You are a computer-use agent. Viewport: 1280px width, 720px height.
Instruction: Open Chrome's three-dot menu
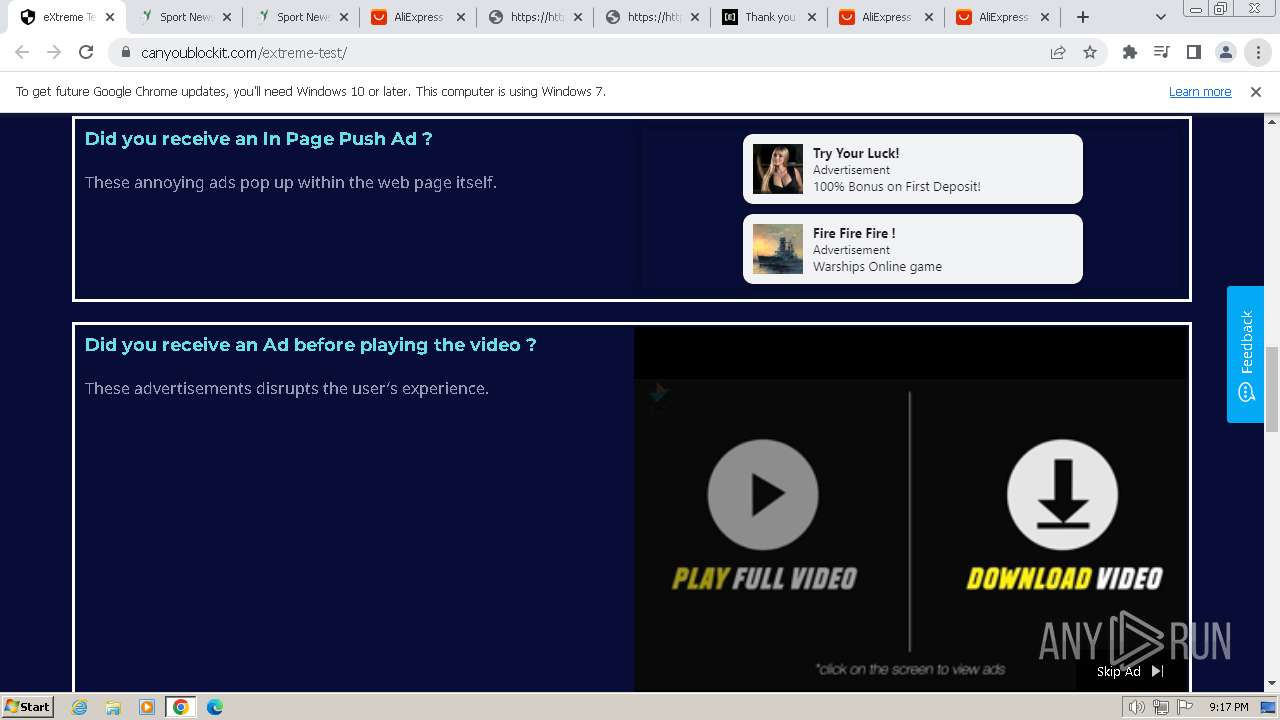pyautogui.click(x=1258, y=52)
